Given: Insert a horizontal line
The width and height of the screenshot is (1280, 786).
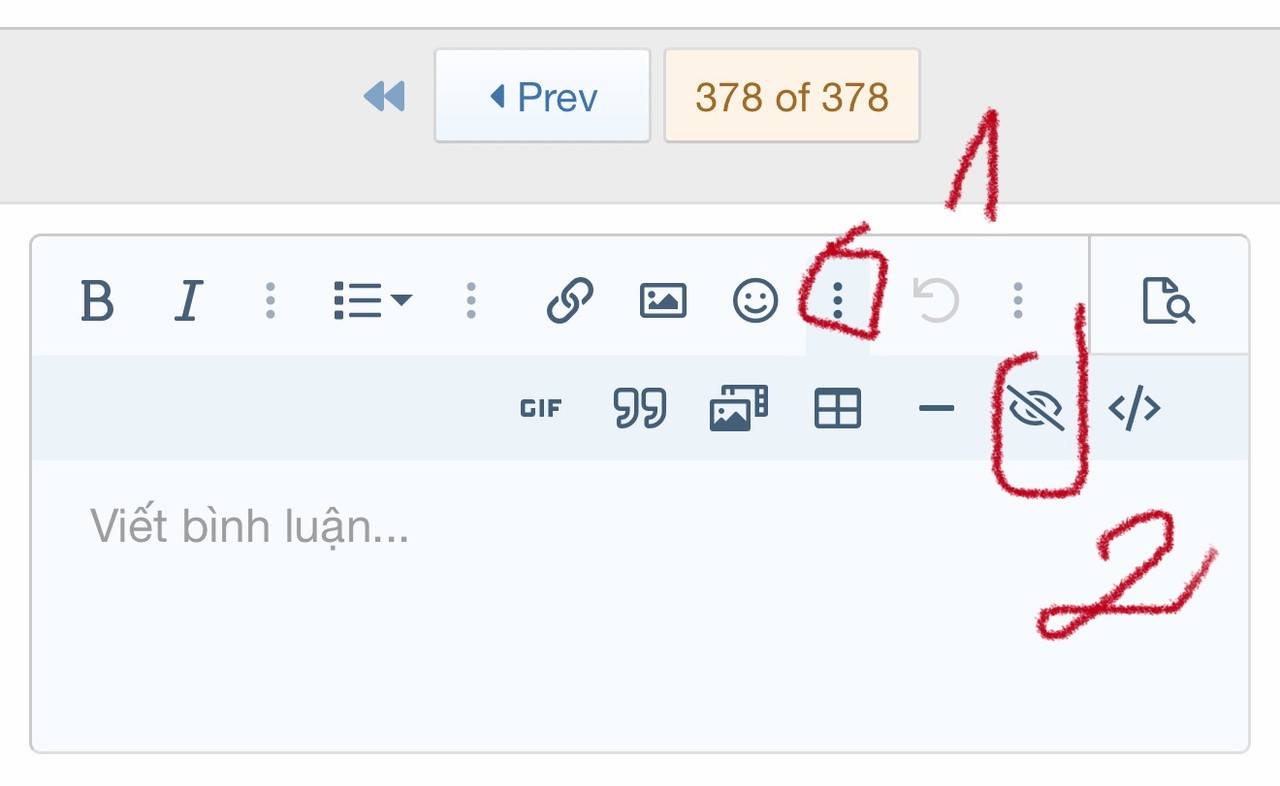Looking at the screenshot, I should (x=936, y=408).
